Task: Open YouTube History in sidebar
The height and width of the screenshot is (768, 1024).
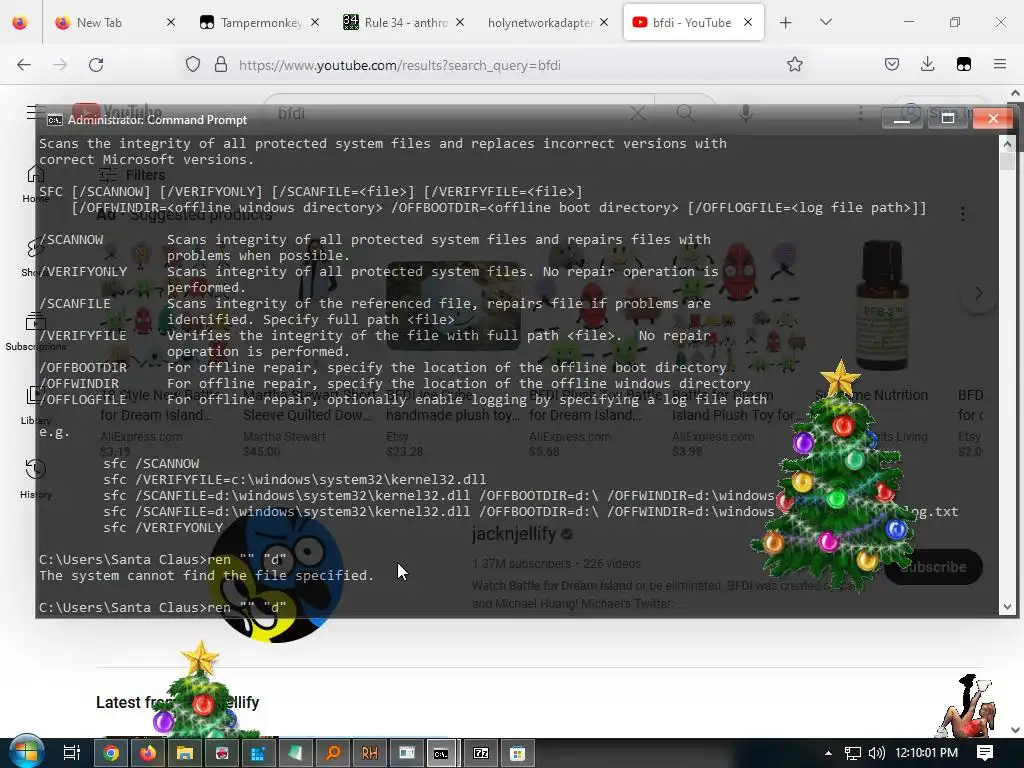Action: (35, 479)
